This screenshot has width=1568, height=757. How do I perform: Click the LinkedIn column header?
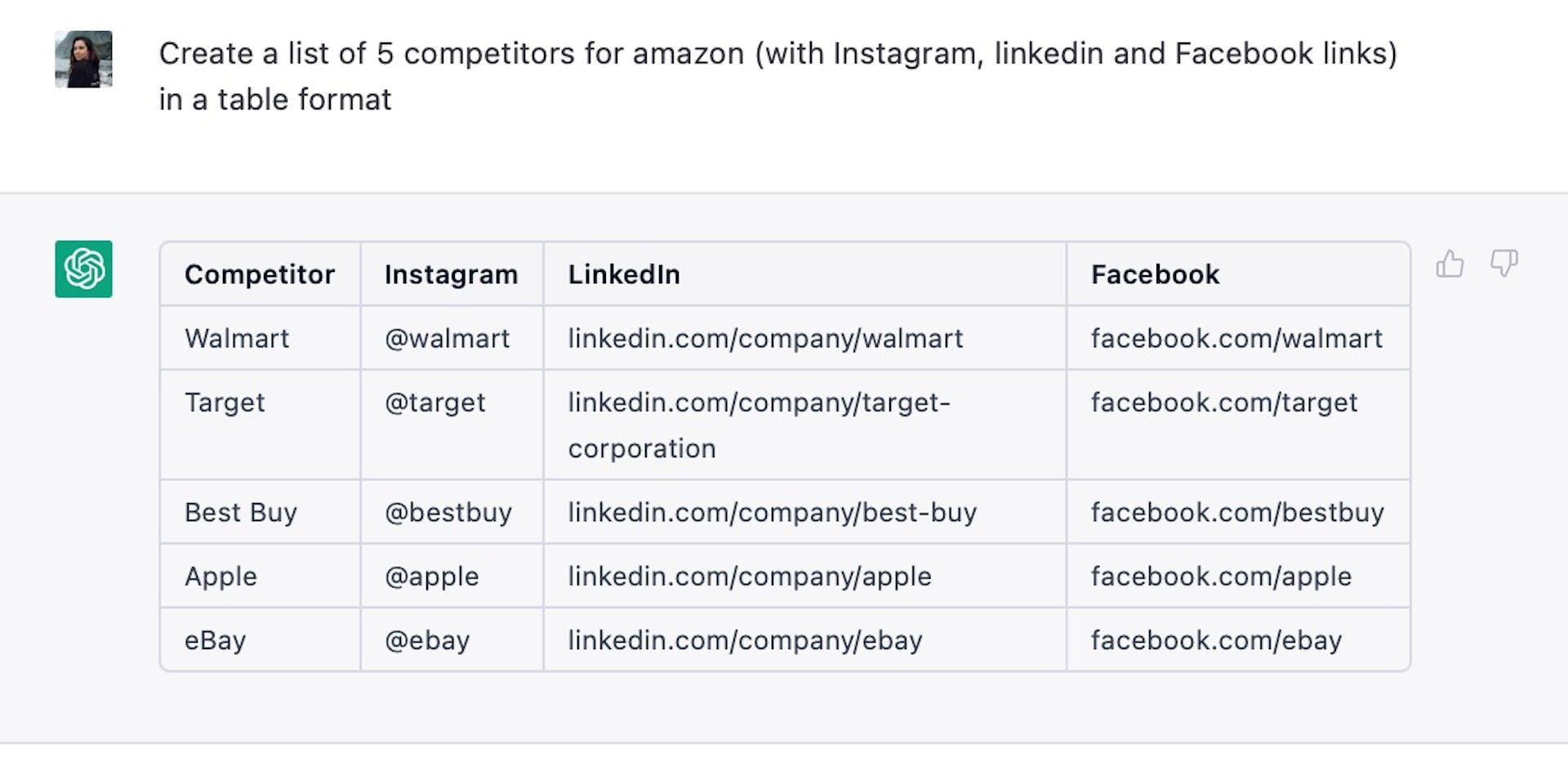624,274
